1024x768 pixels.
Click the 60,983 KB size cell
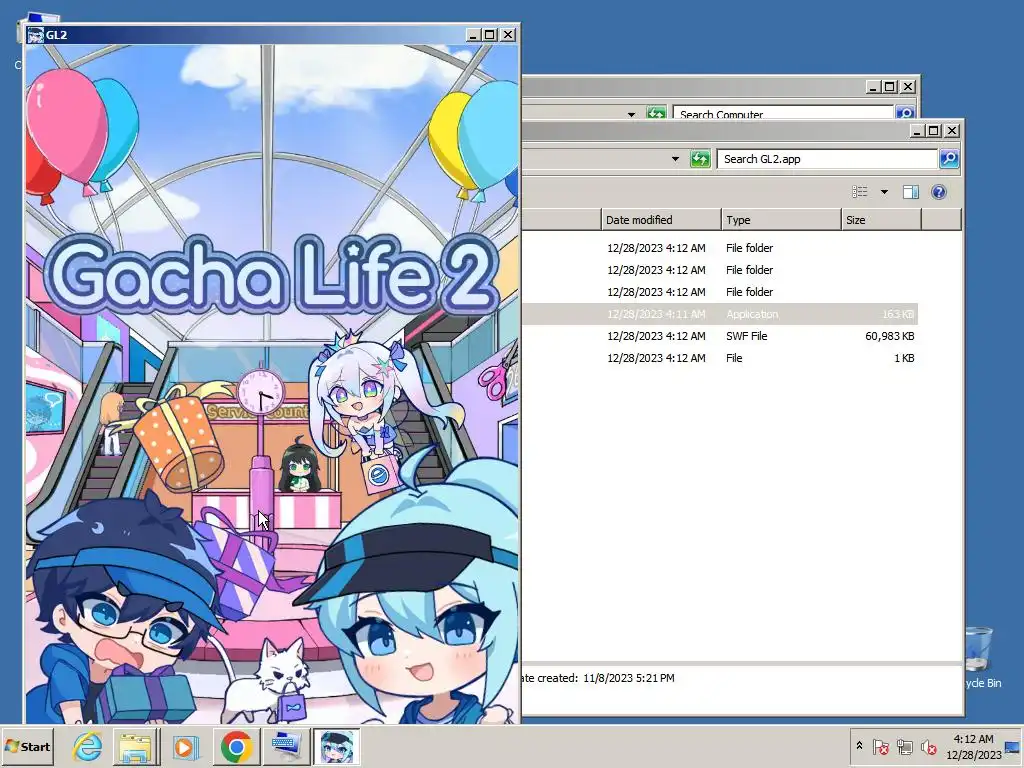(889, 336)
